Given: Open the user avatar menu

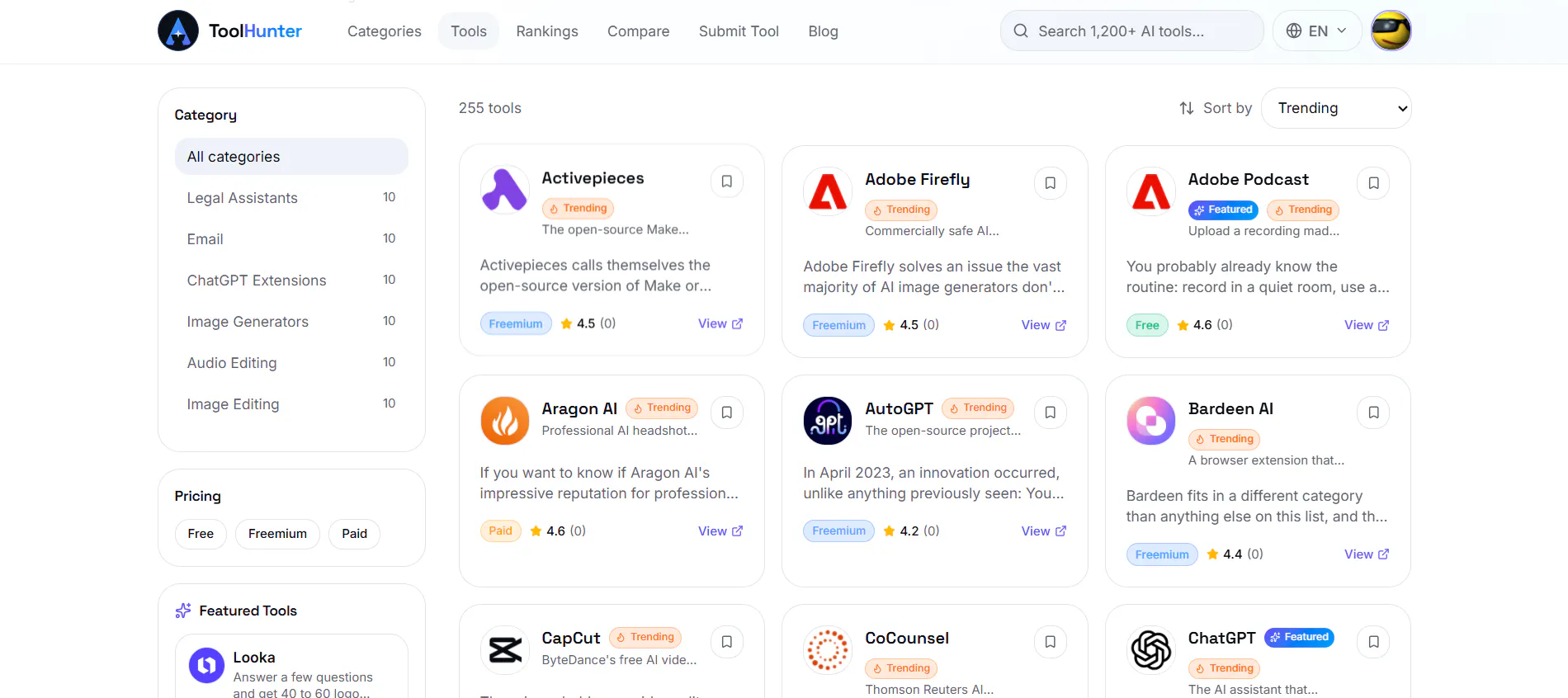Looking at the screenshot, I should click(x=1391, y=31).
